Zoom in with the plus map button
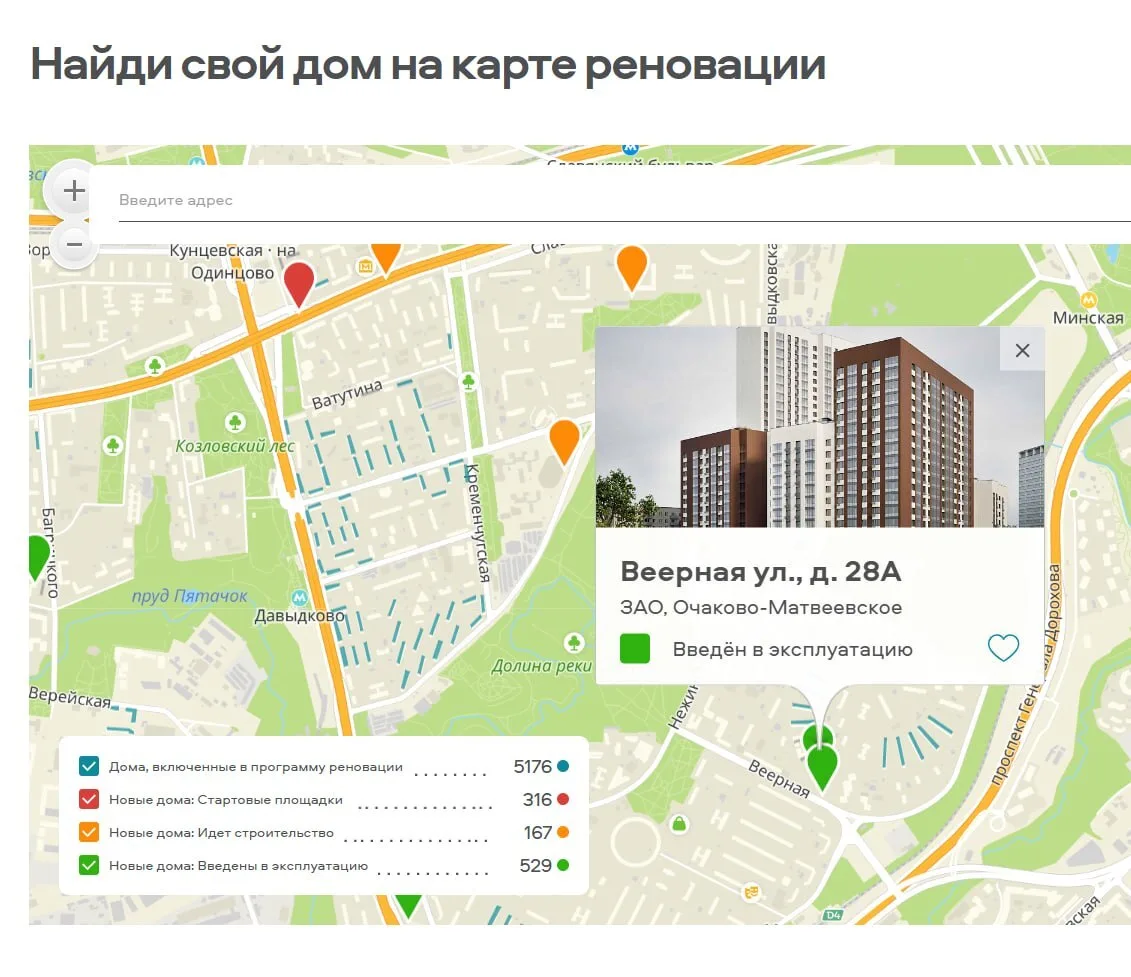 [x=74, y=191]
